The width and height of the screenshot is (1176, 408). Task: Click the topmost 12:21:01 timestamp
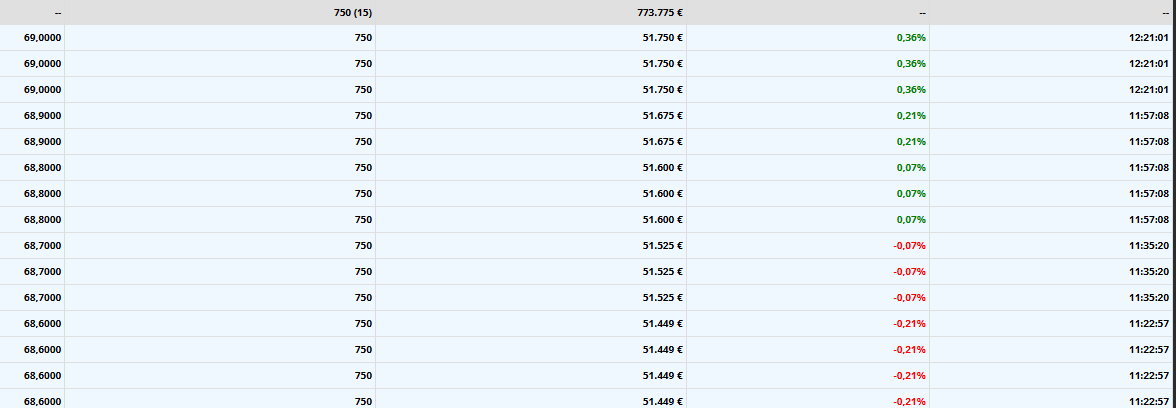click(1052, 38)
